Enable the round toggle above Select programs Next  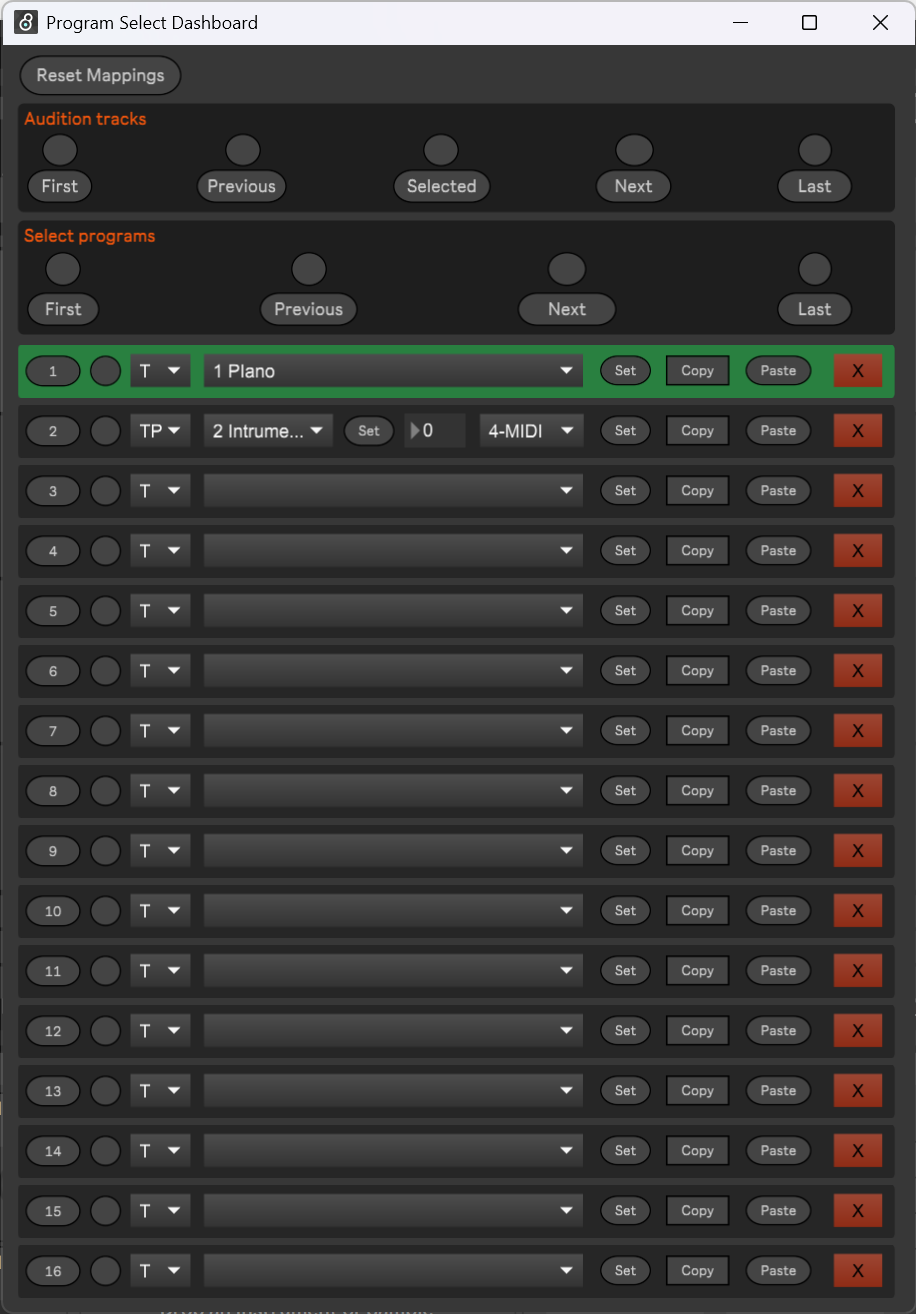click(x=567, y=269)
